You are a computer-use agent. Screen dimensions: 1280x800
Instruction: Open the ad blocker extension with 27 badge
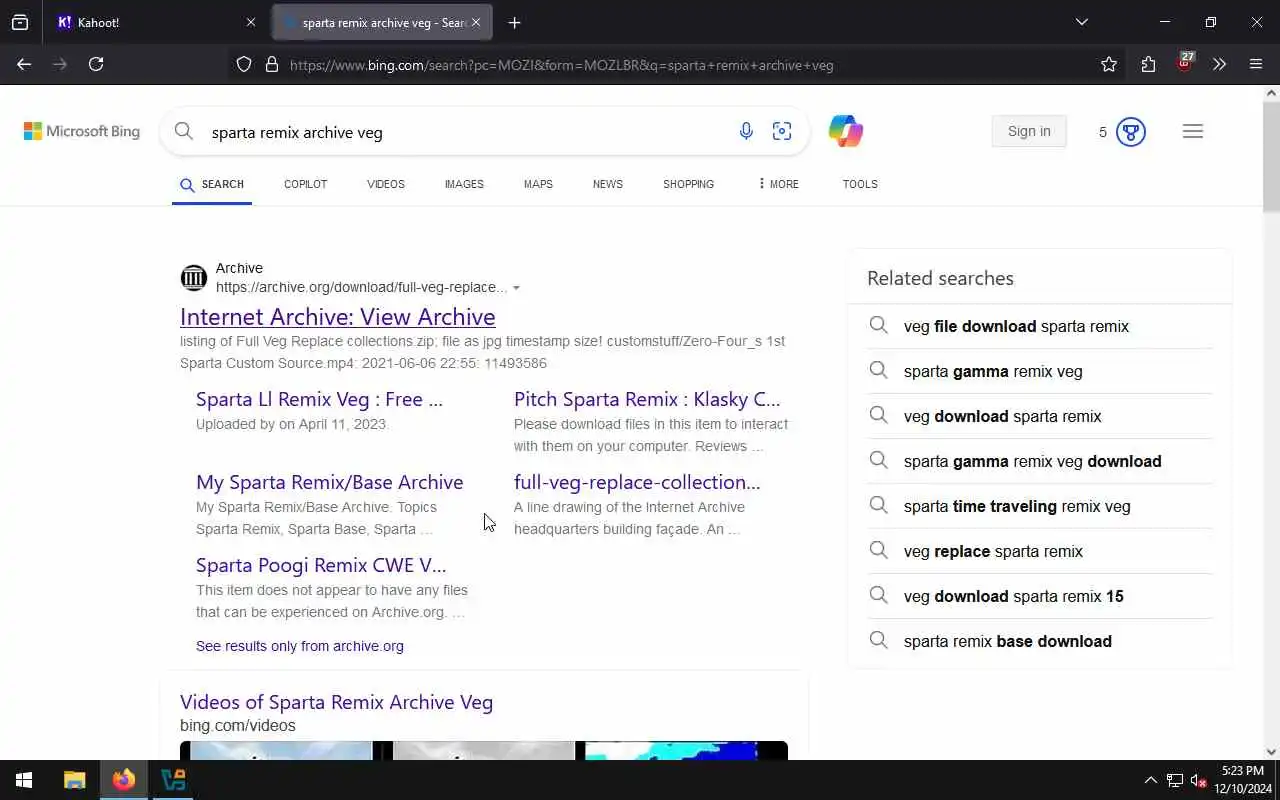(1185, 62)
